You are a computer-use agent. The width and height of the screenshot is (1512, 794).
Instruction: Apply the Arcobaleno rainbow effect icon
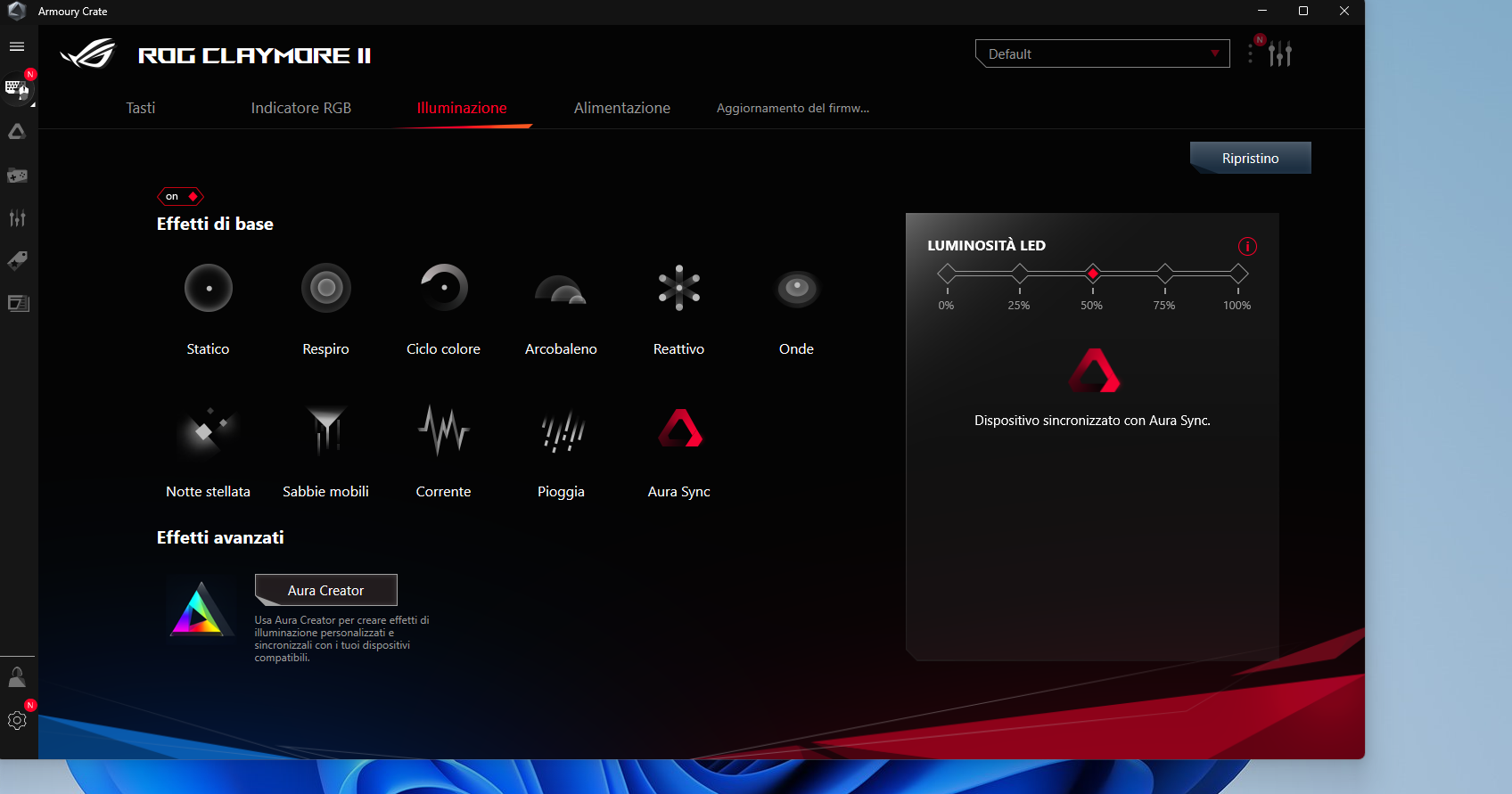561,290
